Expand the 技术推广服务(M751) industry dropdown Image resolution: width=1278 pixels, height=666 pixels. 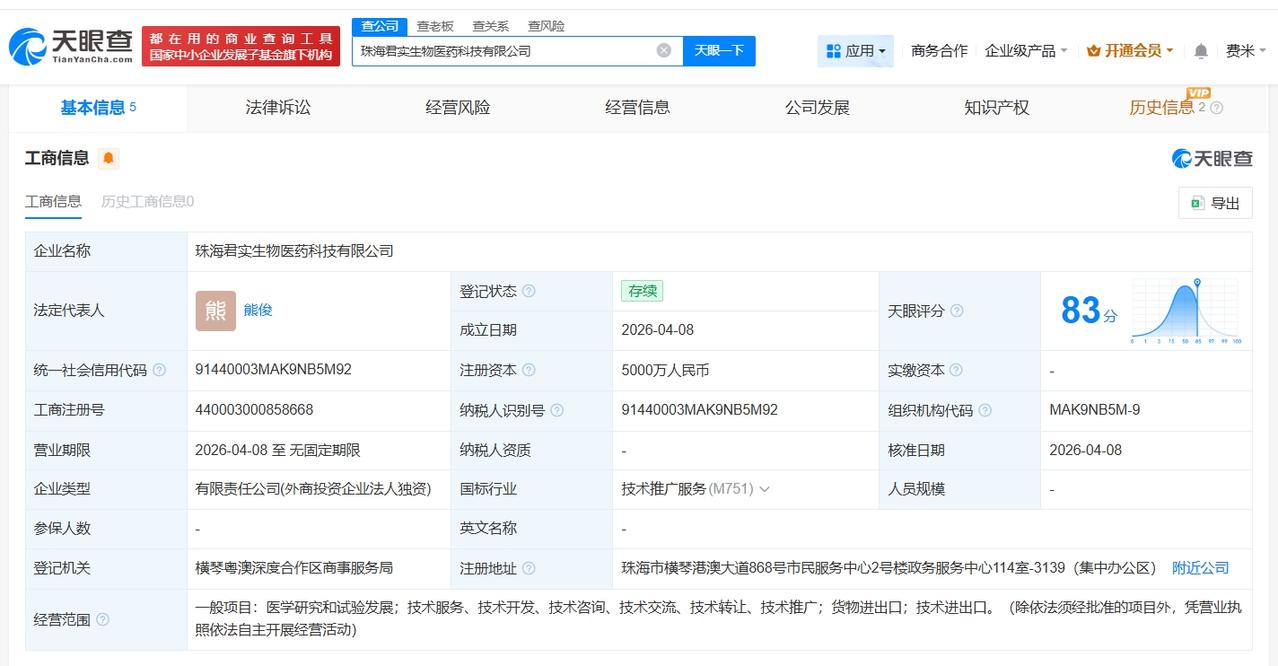(767, 489)
